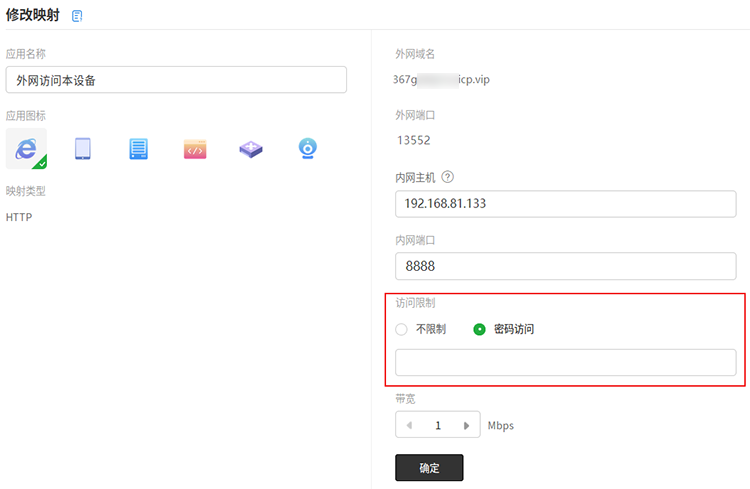Click the 确定 confirm button
Viewport: 750px width, 489px height.
[x=429, y=467]
